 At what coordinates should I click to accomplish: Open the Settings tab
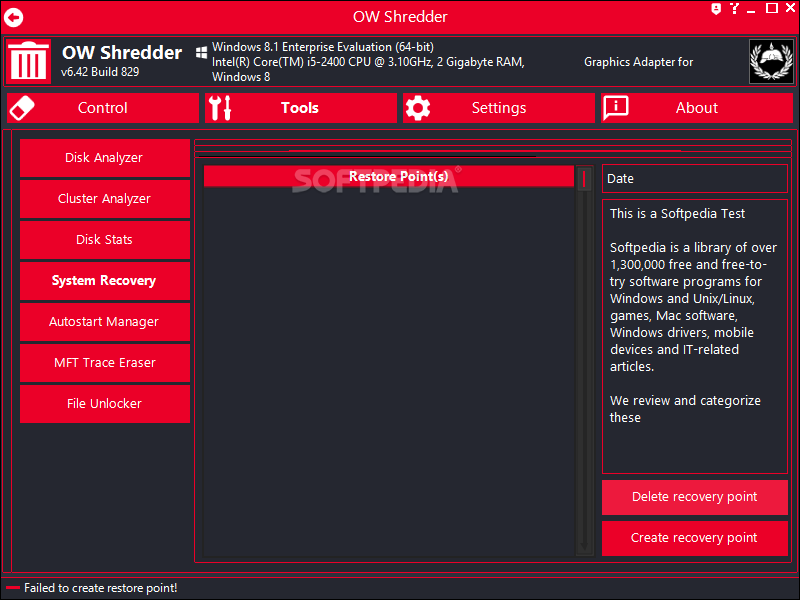[x=498, y=108]
